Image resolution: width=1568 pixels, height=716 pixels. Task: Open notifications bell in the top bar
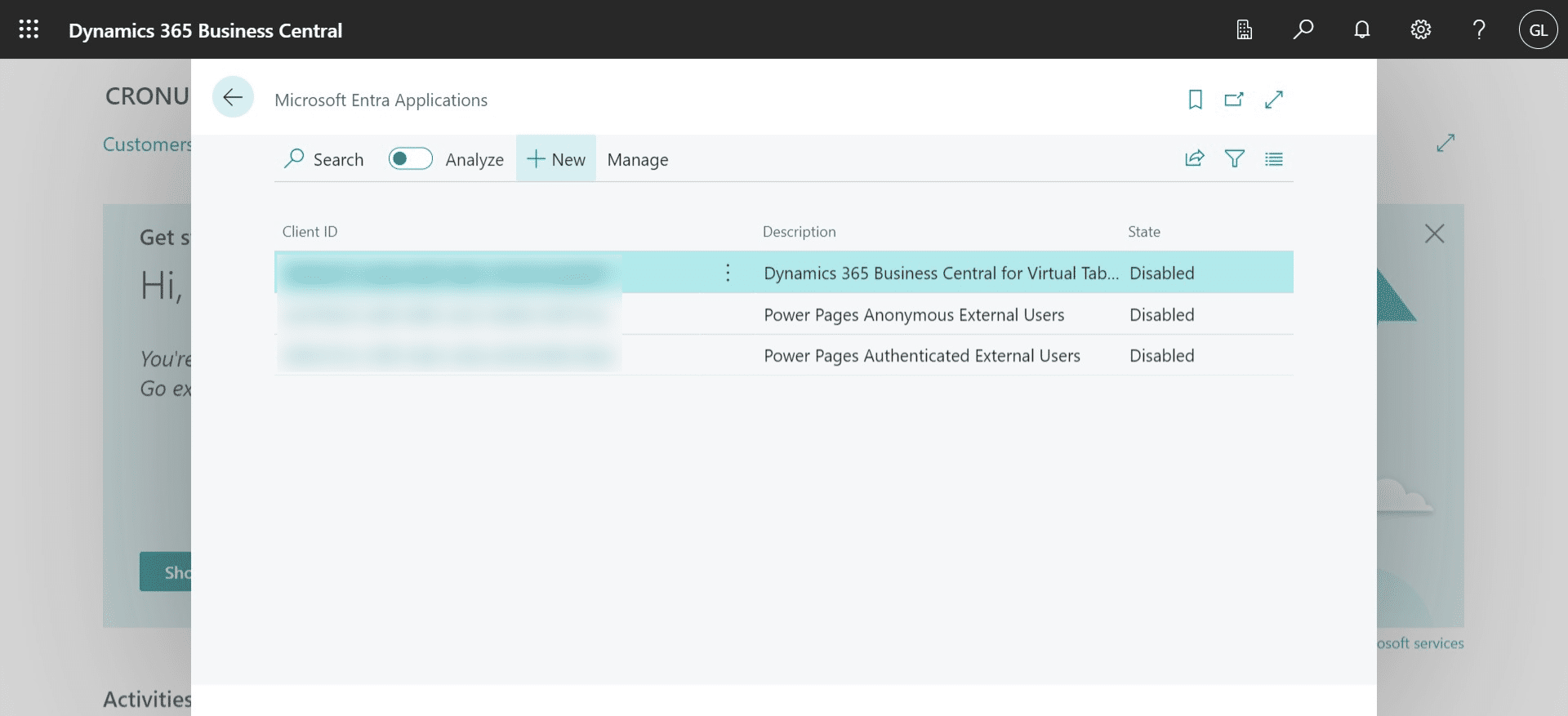1361,30
